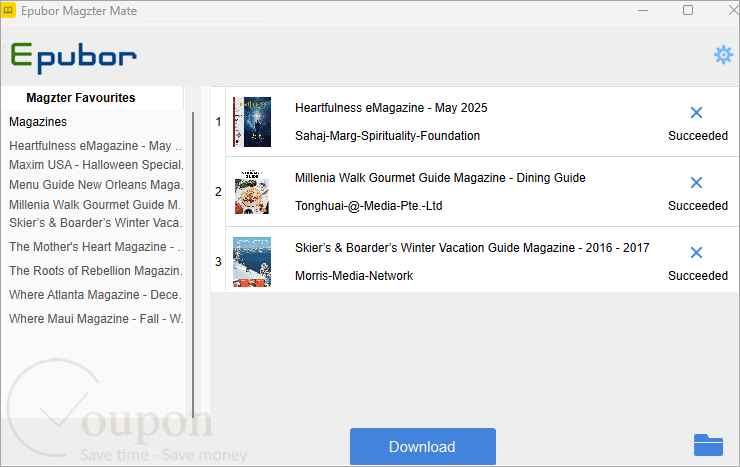Open the Magzter Favourites tab
The image size is (740, 467).
click(x=81, y=98)
